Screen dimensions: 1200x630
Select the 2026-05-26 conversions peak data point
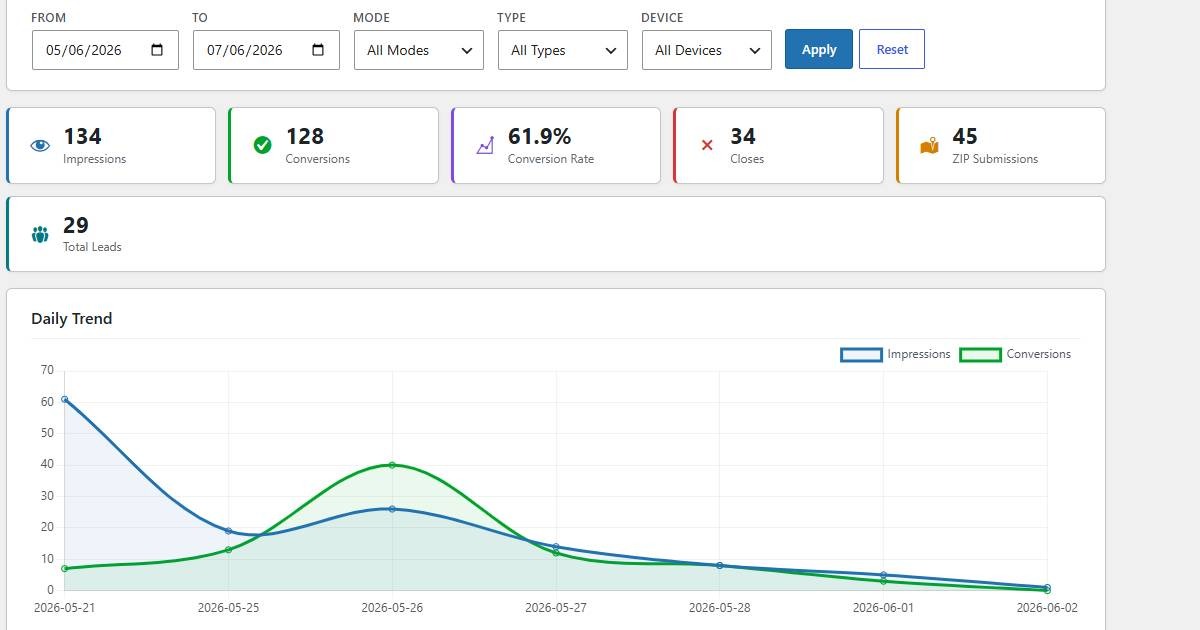point(392,465)
